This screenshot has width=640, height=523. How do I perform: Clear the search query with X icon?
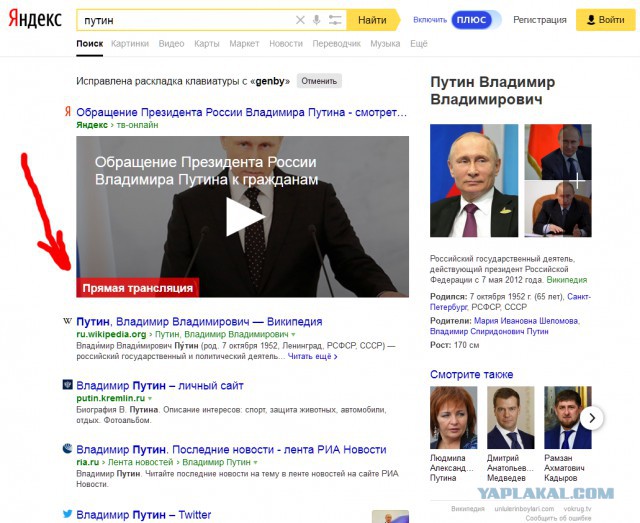coord(300,20)
